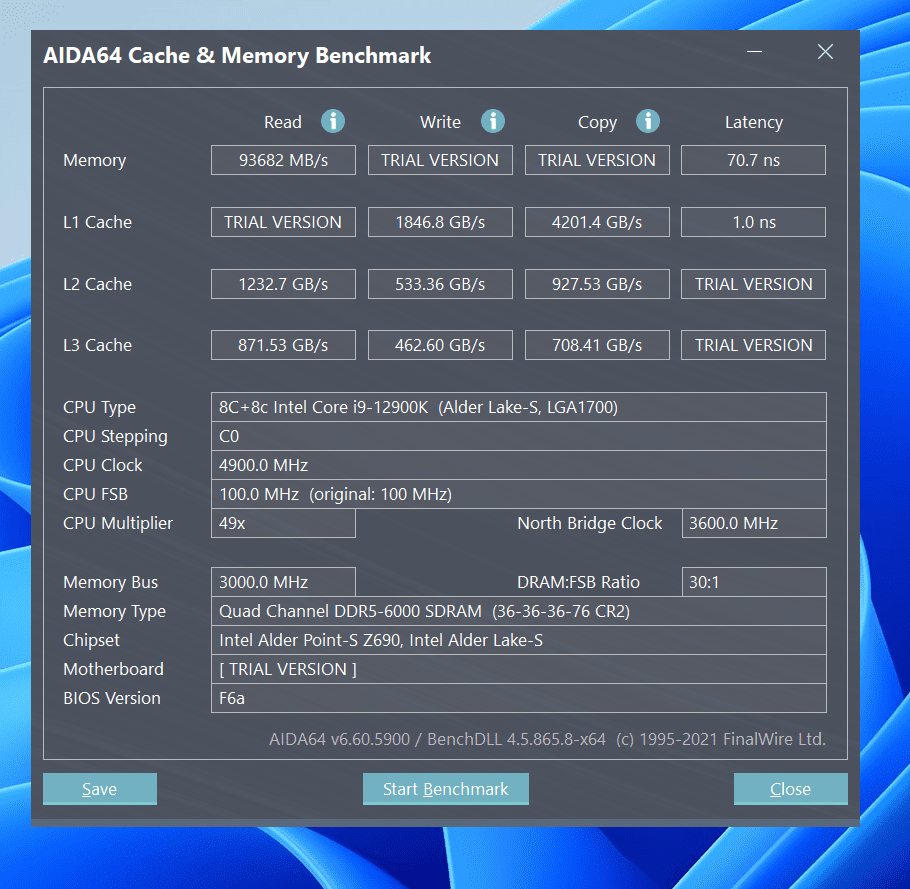Click the Close button at bottom
910x889 pixels.
coord(790,789)
